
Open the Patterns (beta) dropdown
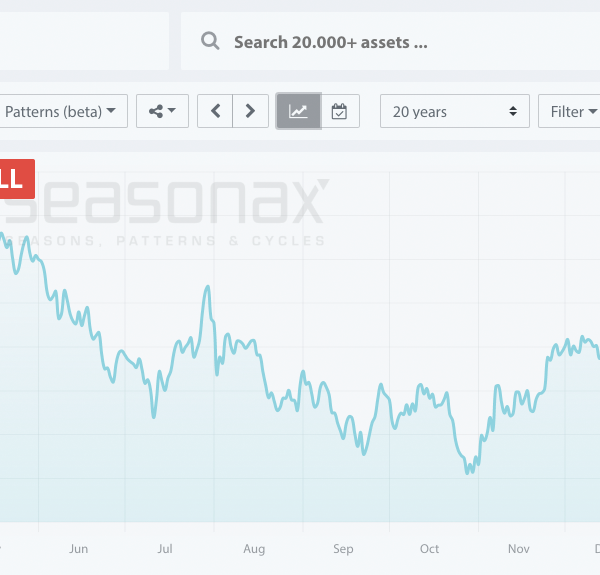[x=63, y=111]
